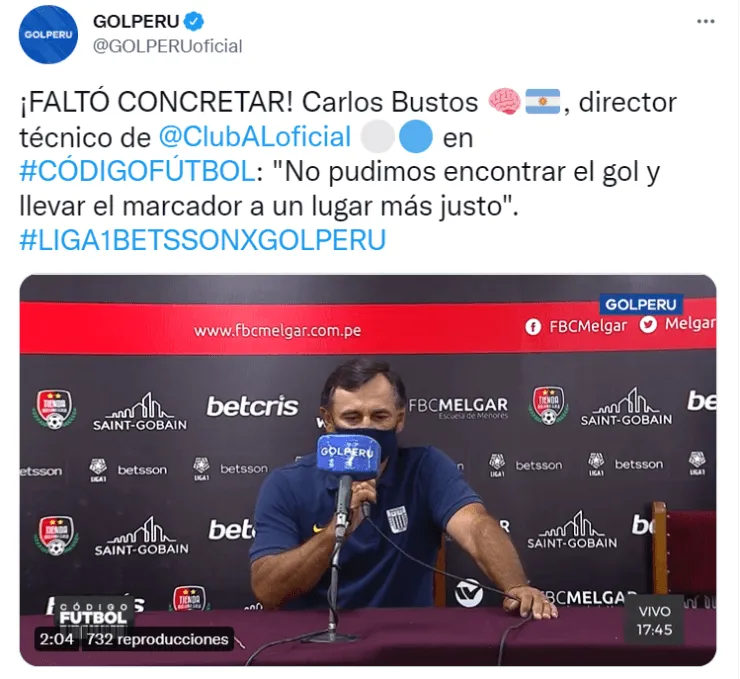Click the 732 reproducciones view count
740x679 pixels.
click(158, 639)
